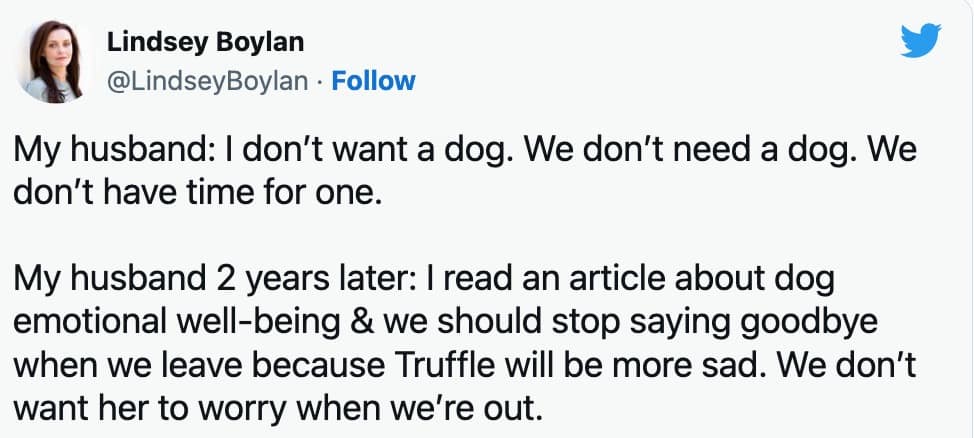Click the Twitter bird logo
Viewport: 974px width, 438px height.
pos(921,41)
